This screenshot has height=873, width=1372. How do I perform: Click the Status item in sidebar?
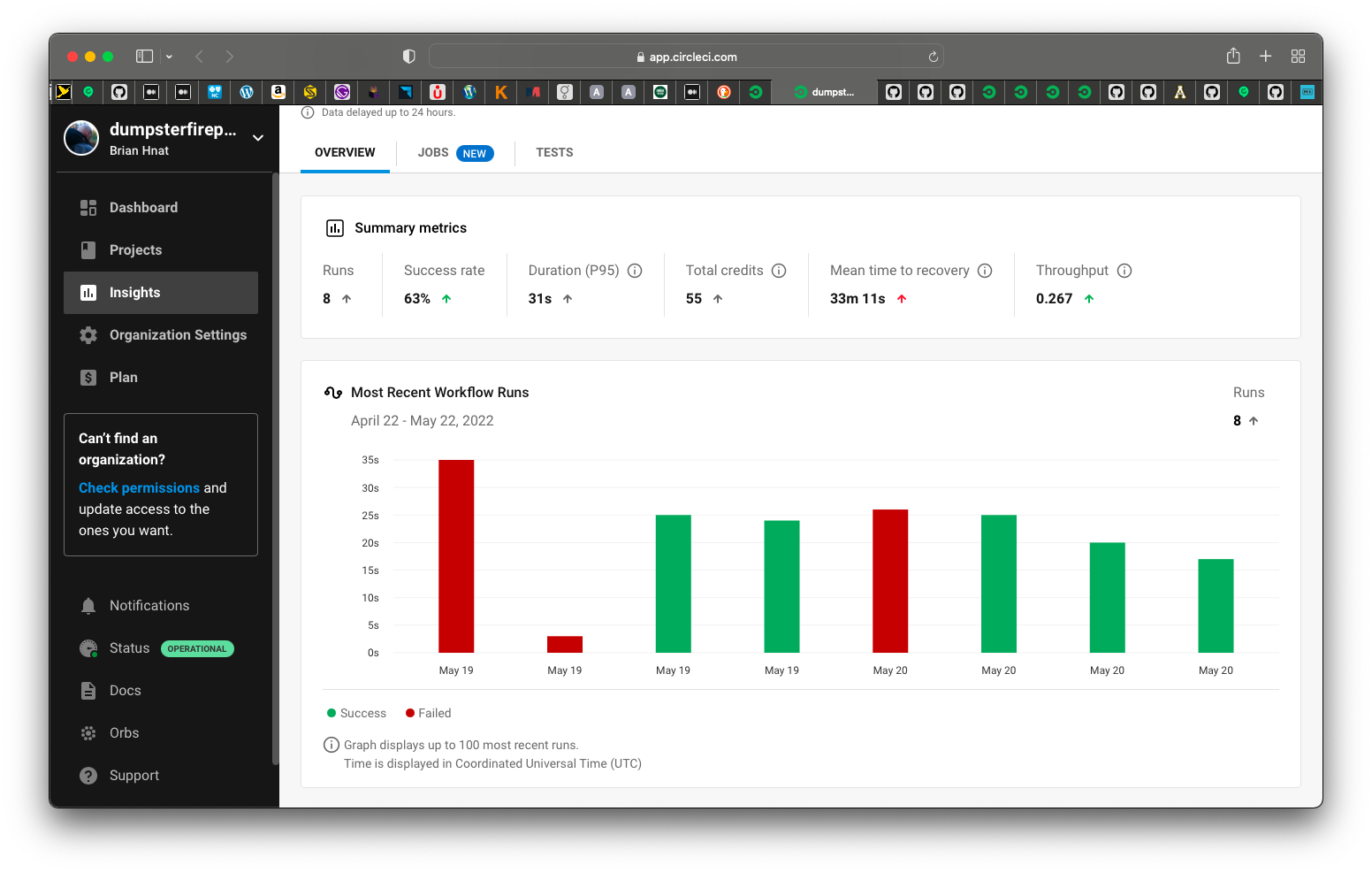pos(161,648)
